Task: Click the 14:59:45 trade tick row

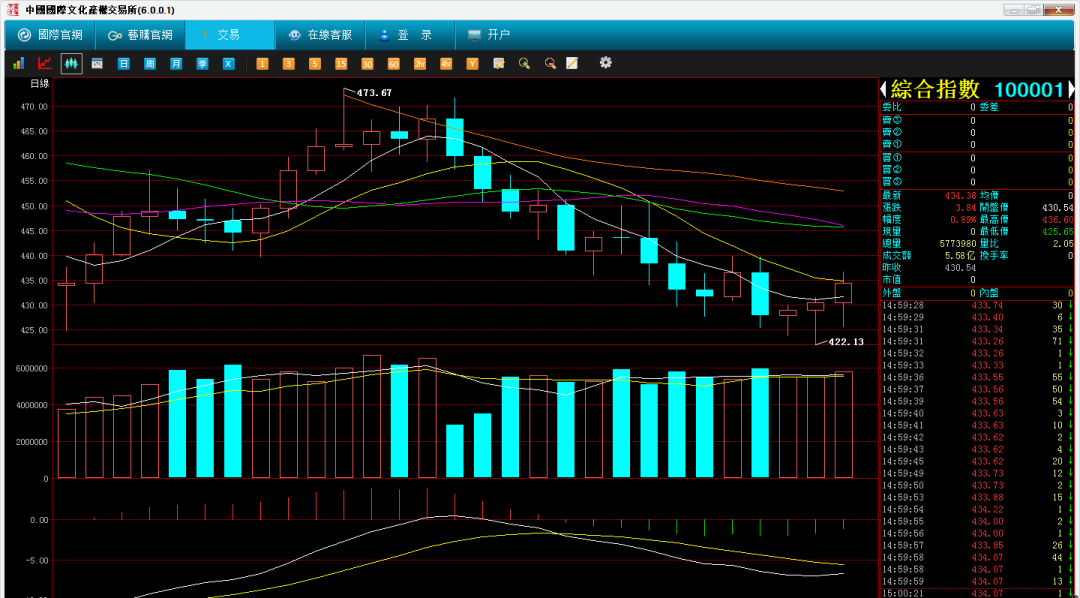Action: (x=977, y=461)
